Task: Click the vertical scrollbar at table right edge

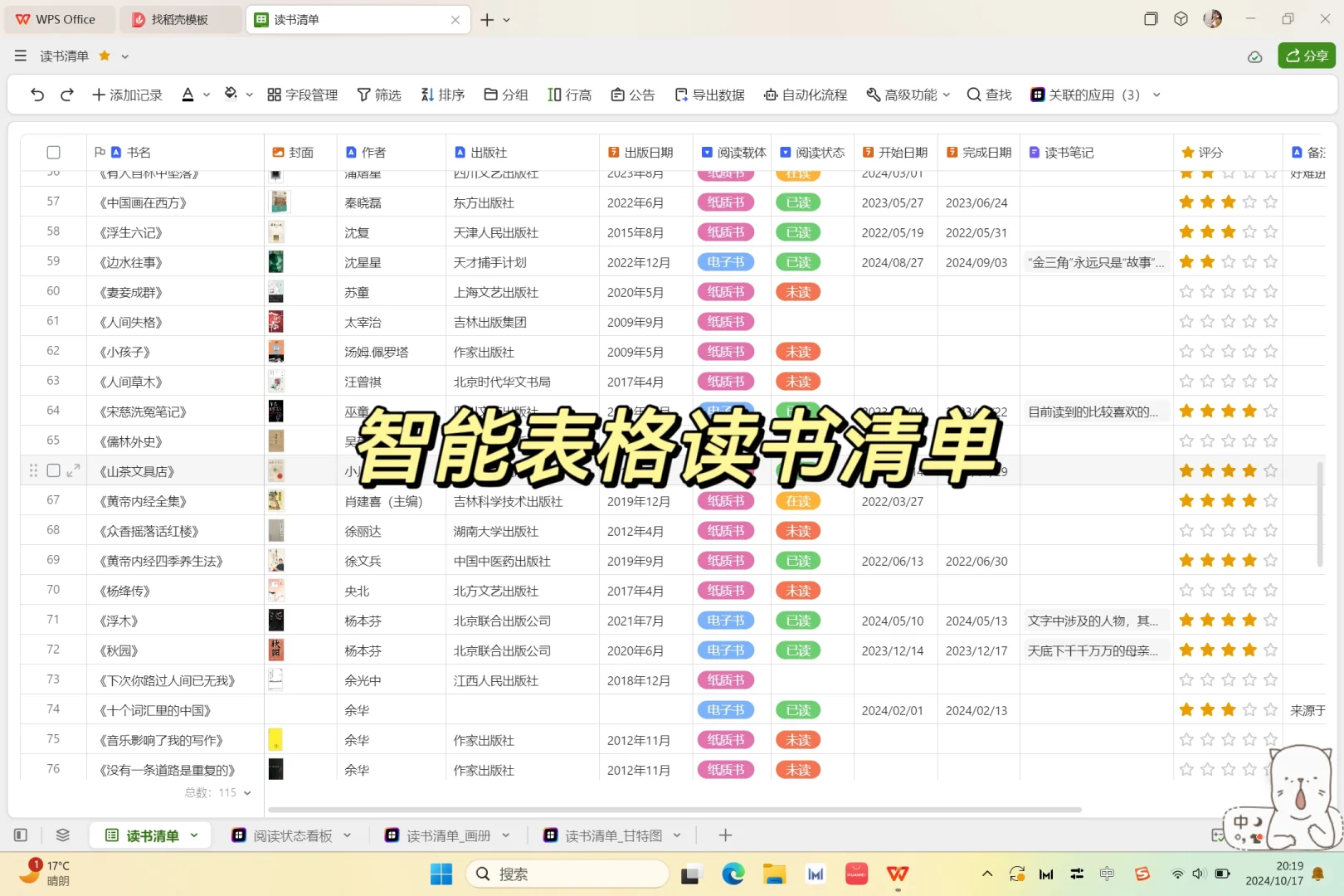Action: [x=1320, y=514]
